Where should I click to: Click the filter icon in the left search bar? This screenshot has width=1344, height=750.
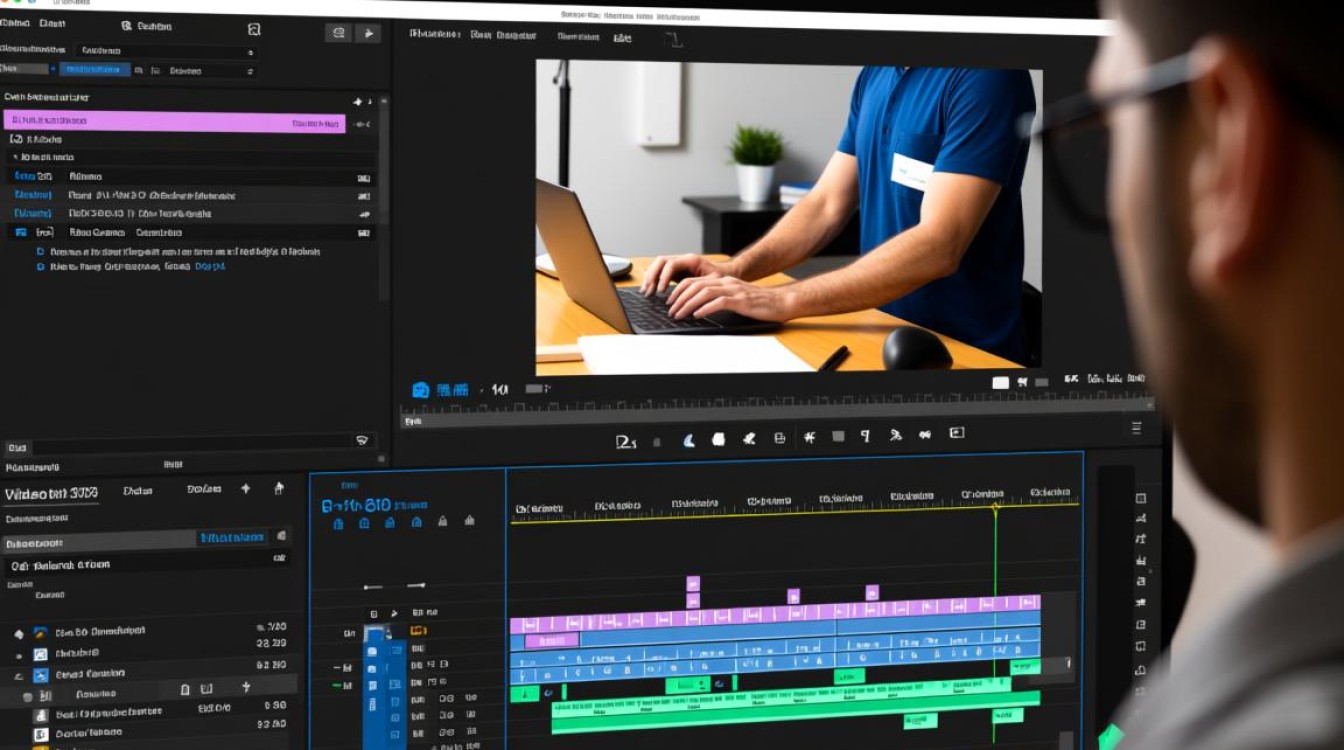[x=362, y=440]
